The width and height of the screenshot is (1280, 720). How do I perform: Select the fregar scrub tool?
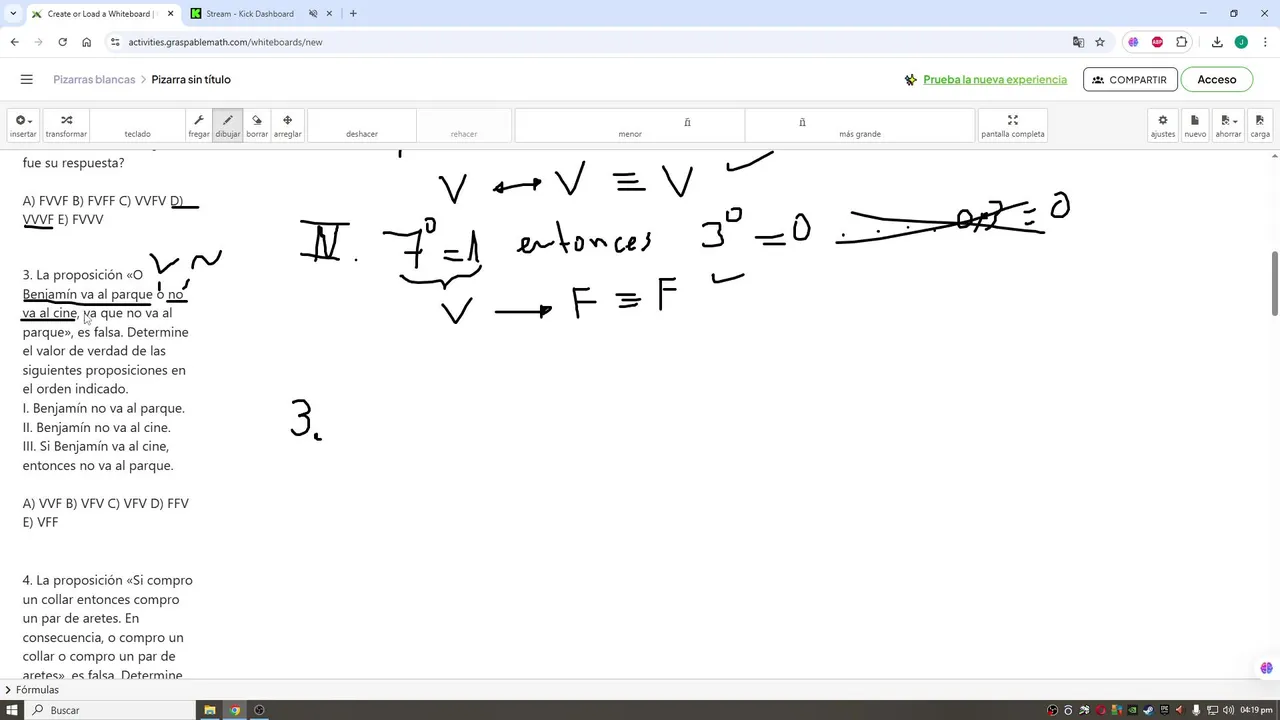pyautogui.click(x=199, y=126)
